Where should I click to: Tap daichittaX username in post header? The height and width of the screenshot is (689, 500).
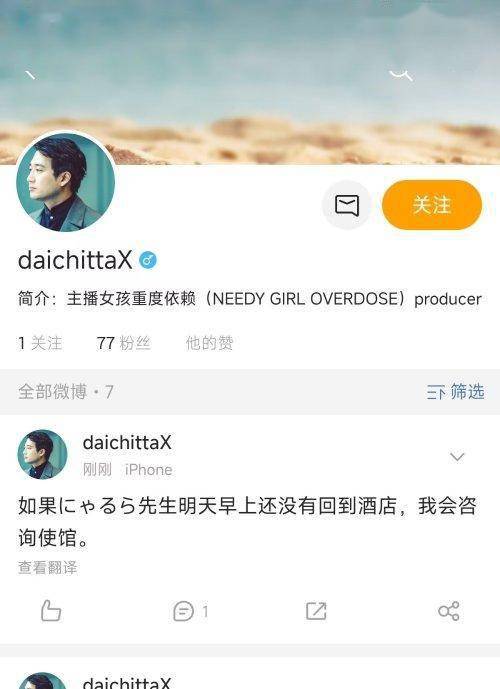[x=127, y=442]
